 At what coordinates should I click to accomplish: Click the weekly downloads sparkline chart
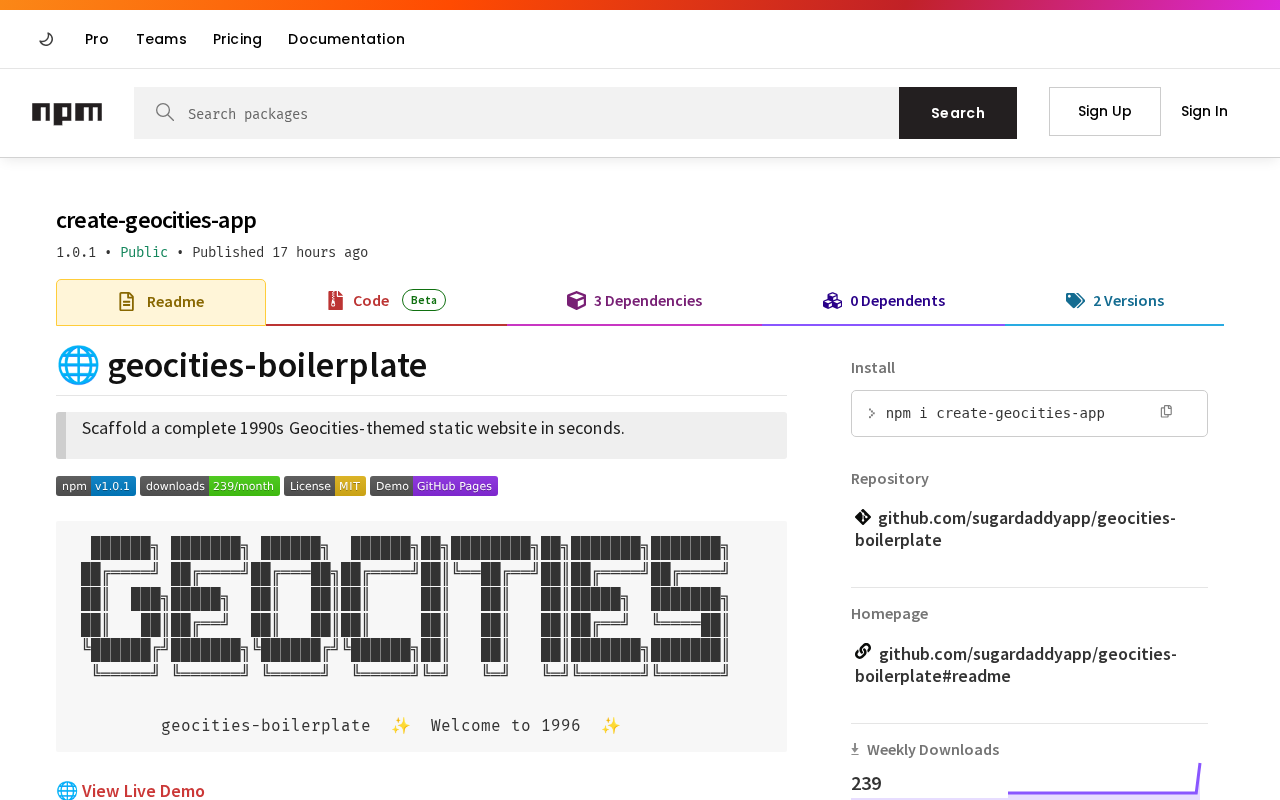click(x=1104, y=781)
